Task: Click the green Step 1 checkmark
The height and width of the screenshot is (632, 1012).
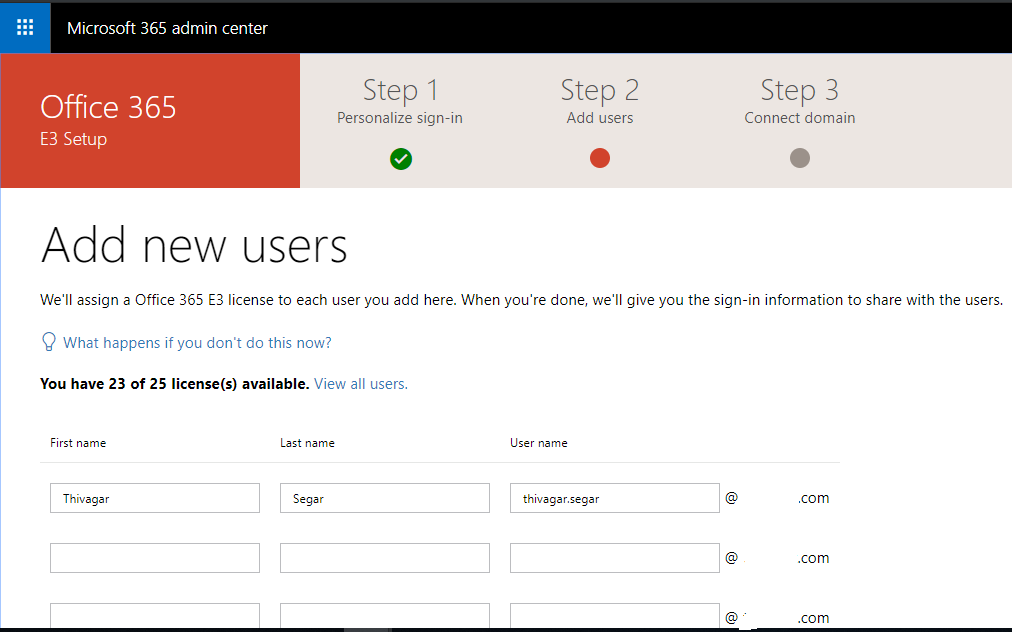Action: click(x=400, y=158)
